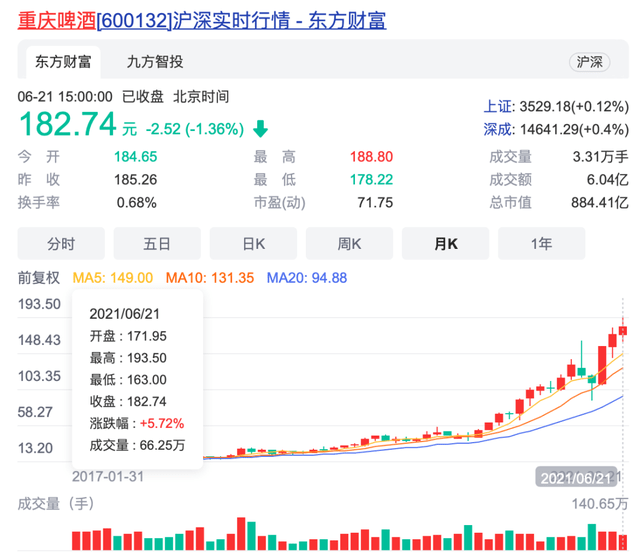Click the tooltip 最高：193.50 row
Viewport: 640px width, 560px height.
(128, 358)
